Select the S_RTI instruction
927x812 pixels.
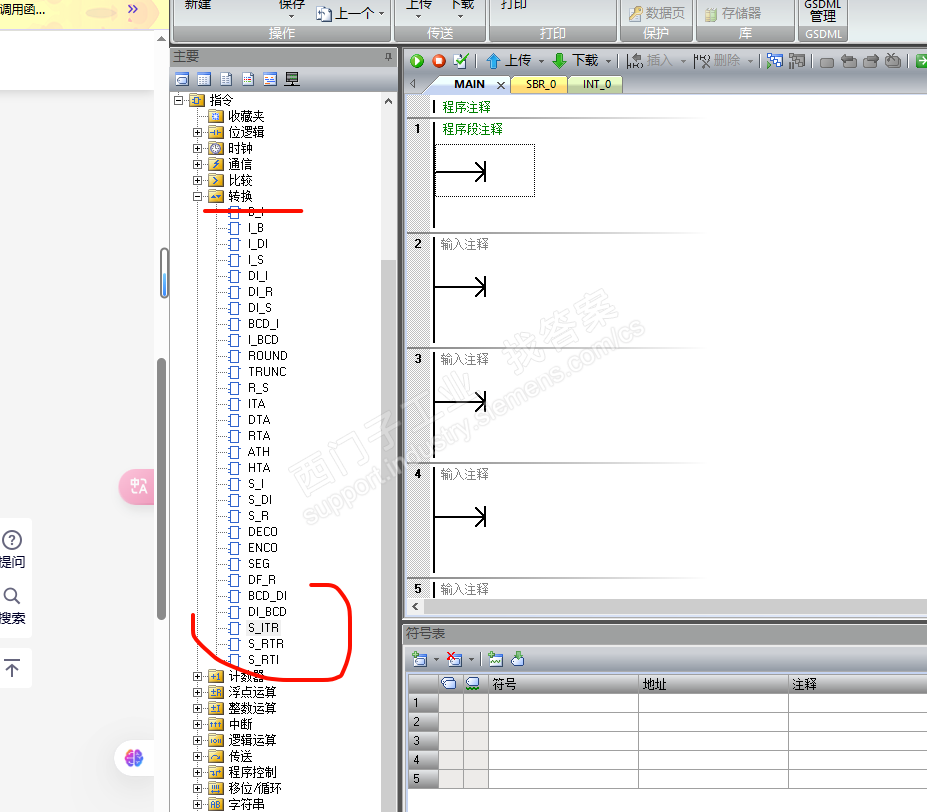[263, 659]
